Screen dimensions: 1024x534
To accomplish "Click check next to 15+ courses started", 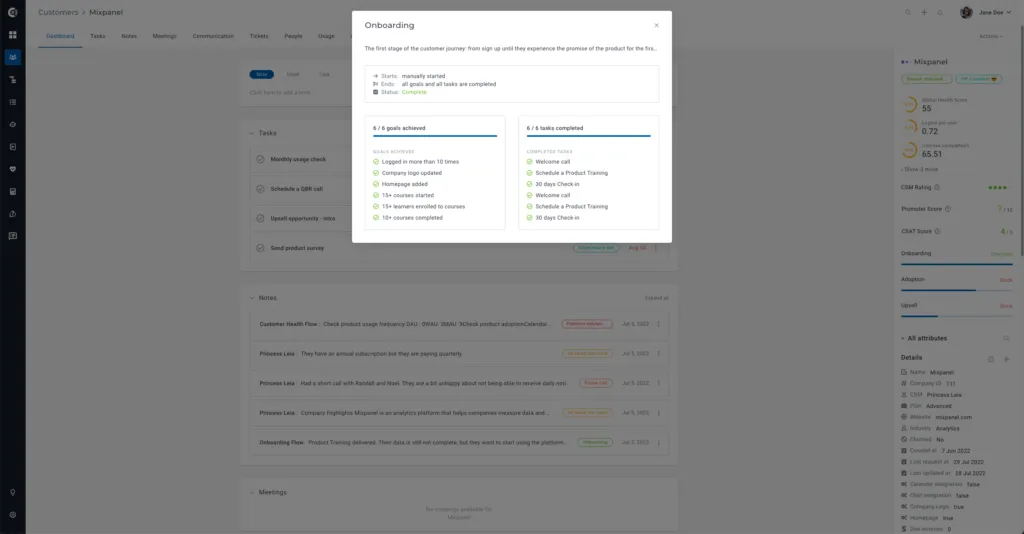I will 376,195.
